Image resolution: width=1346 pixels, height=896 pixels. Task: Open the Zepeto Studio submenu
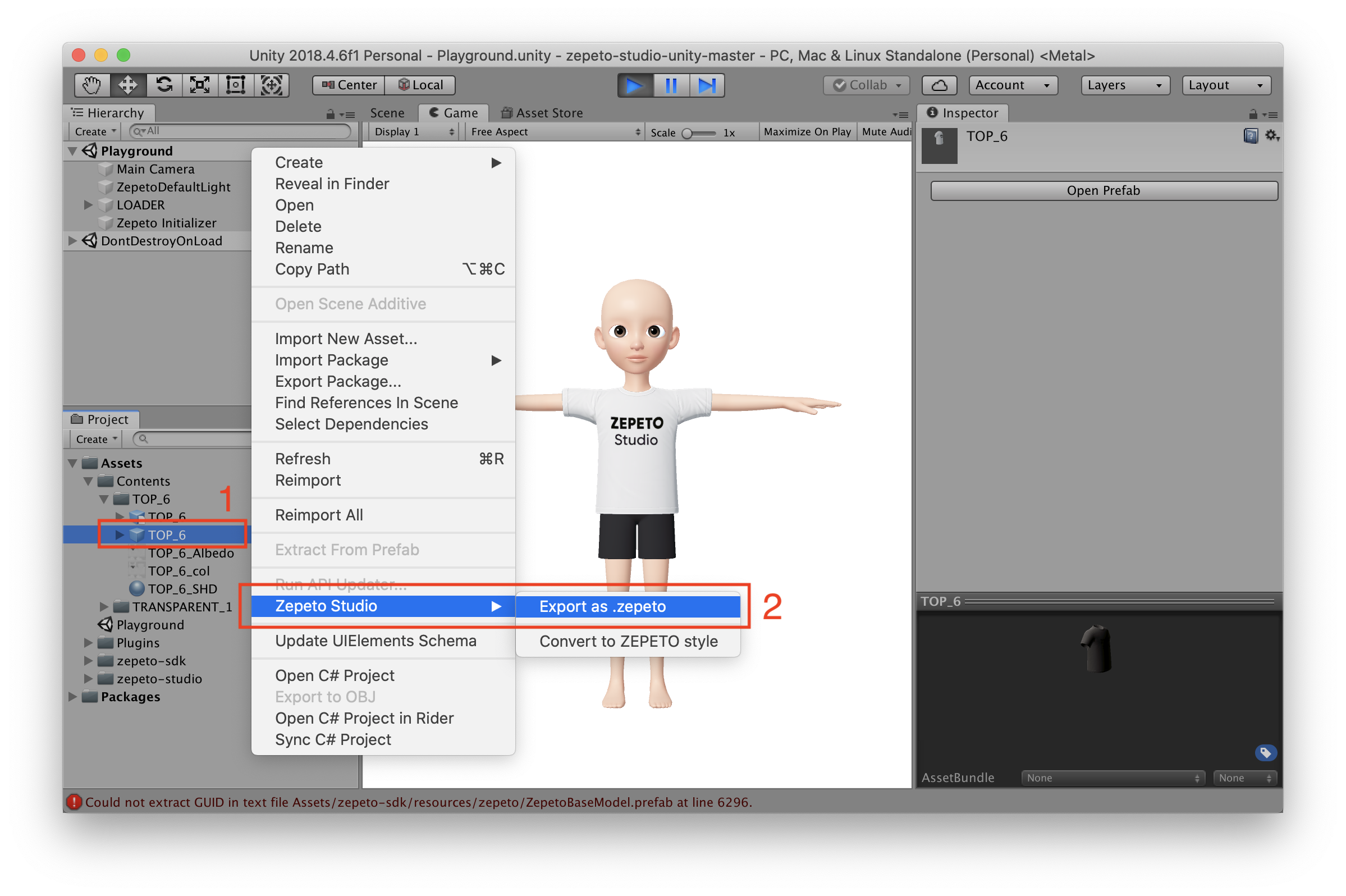383,606
